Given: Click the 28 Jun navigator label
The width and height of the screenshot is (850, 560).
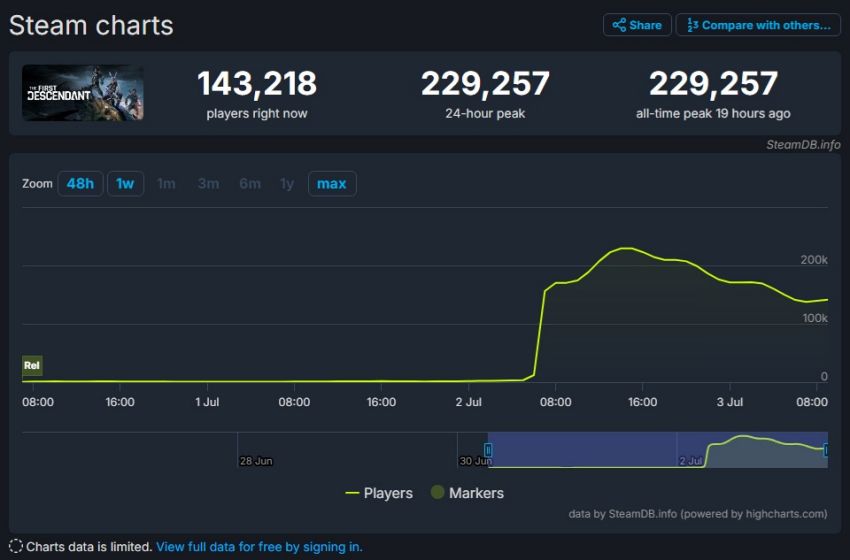Looking at the screenshot, I should (256, 461).
